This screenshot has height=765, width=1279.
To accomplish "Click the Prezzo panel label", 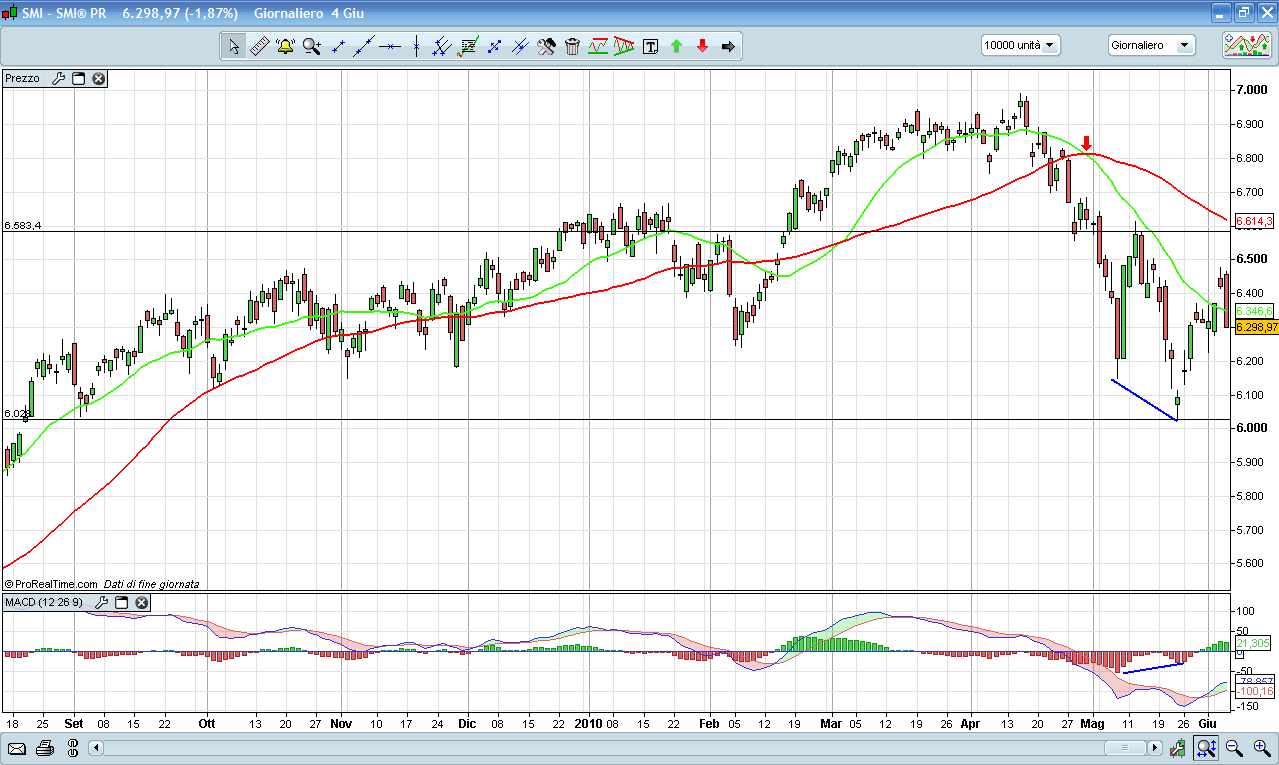I will click(x=23, y=78).
